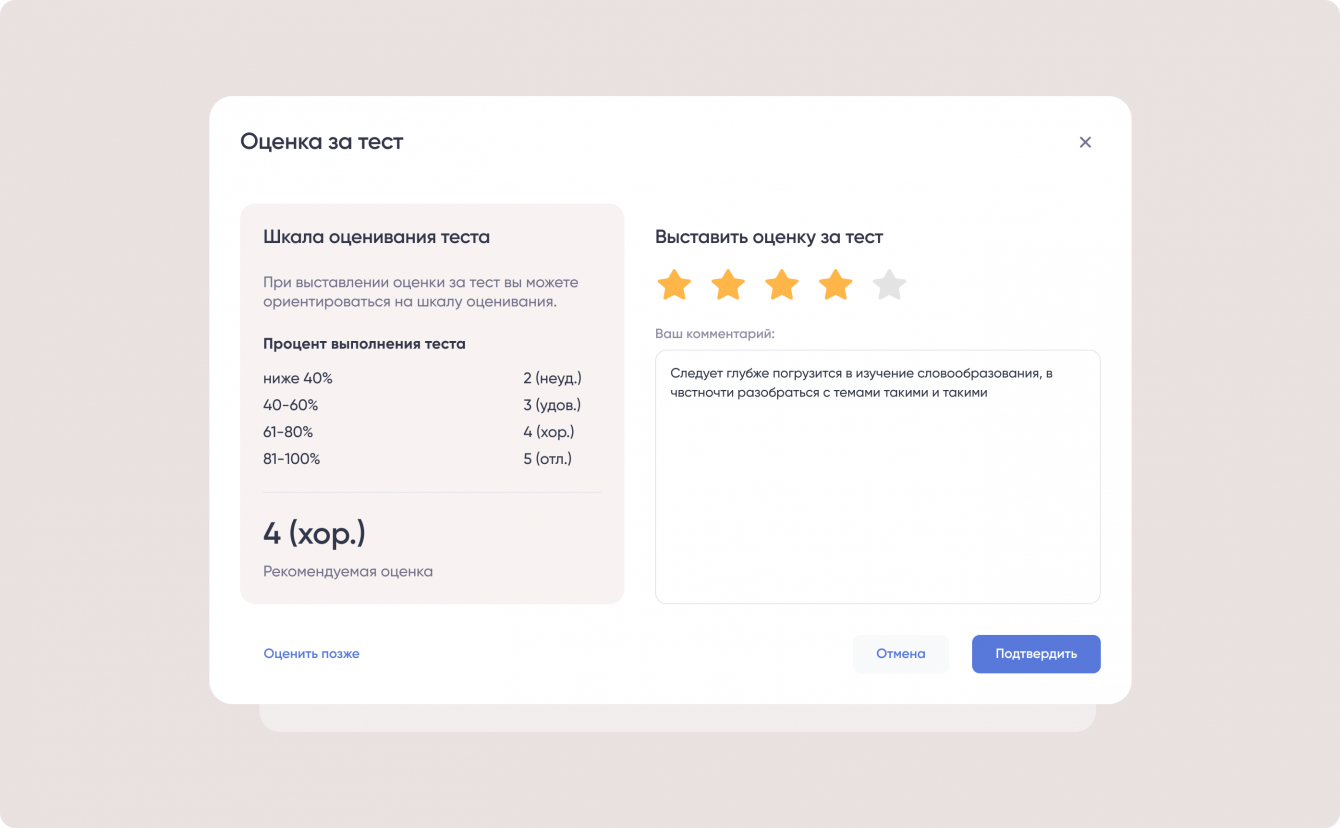Viewport: 1340px width, 828px height.
Task: Click the first rating star
Action: point(674,285)
